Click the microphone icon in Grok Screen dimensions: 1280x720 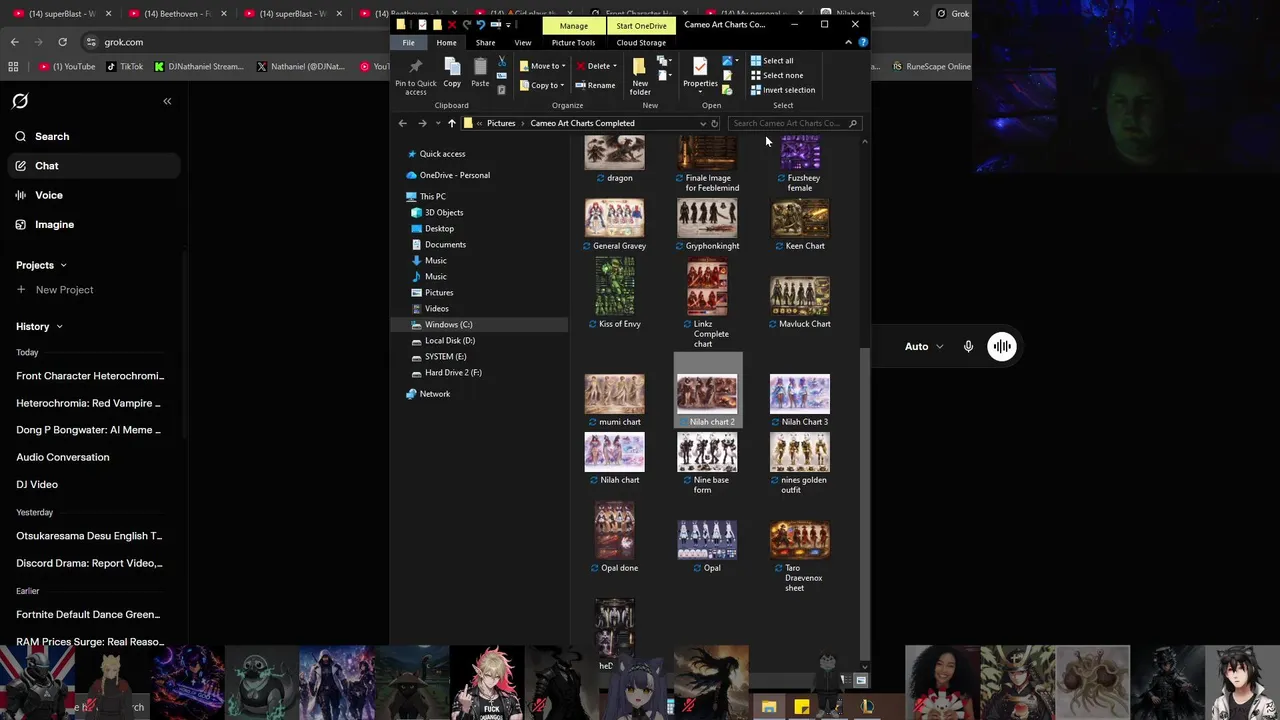(968, 346)
